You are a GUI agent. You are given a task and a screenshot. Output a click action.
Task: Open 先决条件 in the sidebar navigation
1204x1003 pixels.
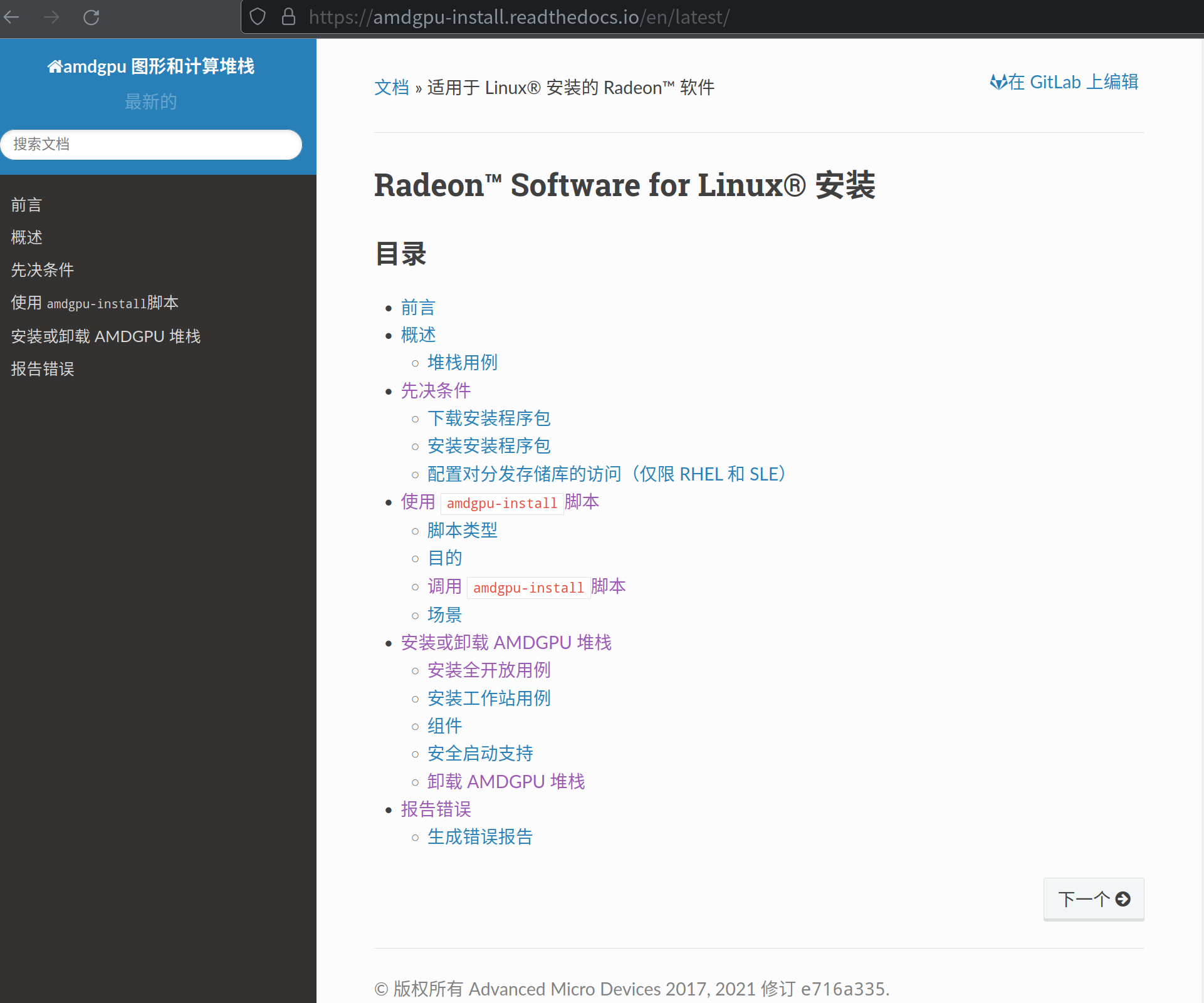[x=42, y=270]
